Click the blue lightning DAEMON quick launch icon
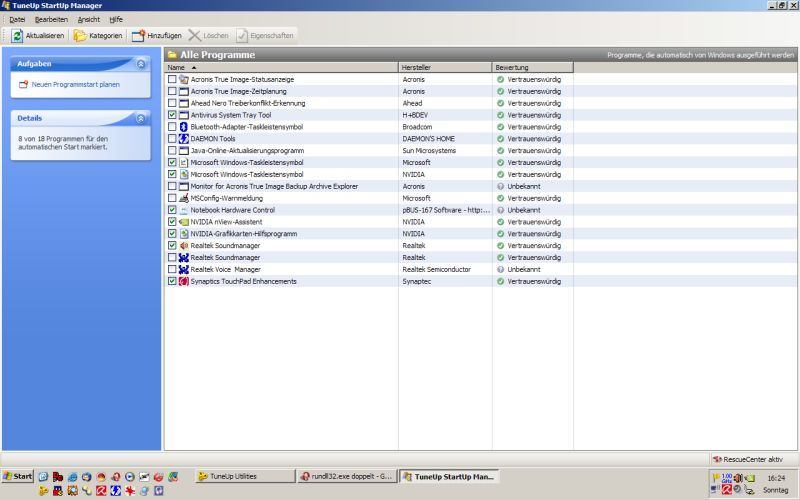The width and height of the screenshot is (800, 500). pyautogui.click(x=115, y=491)
